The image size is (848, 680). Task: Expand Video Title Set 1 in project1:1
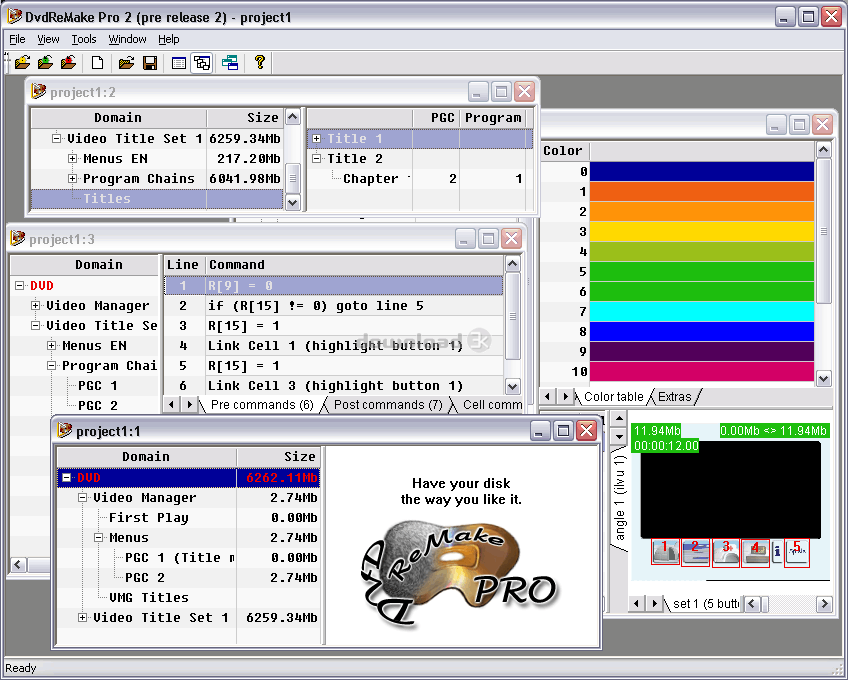point(83,617)
